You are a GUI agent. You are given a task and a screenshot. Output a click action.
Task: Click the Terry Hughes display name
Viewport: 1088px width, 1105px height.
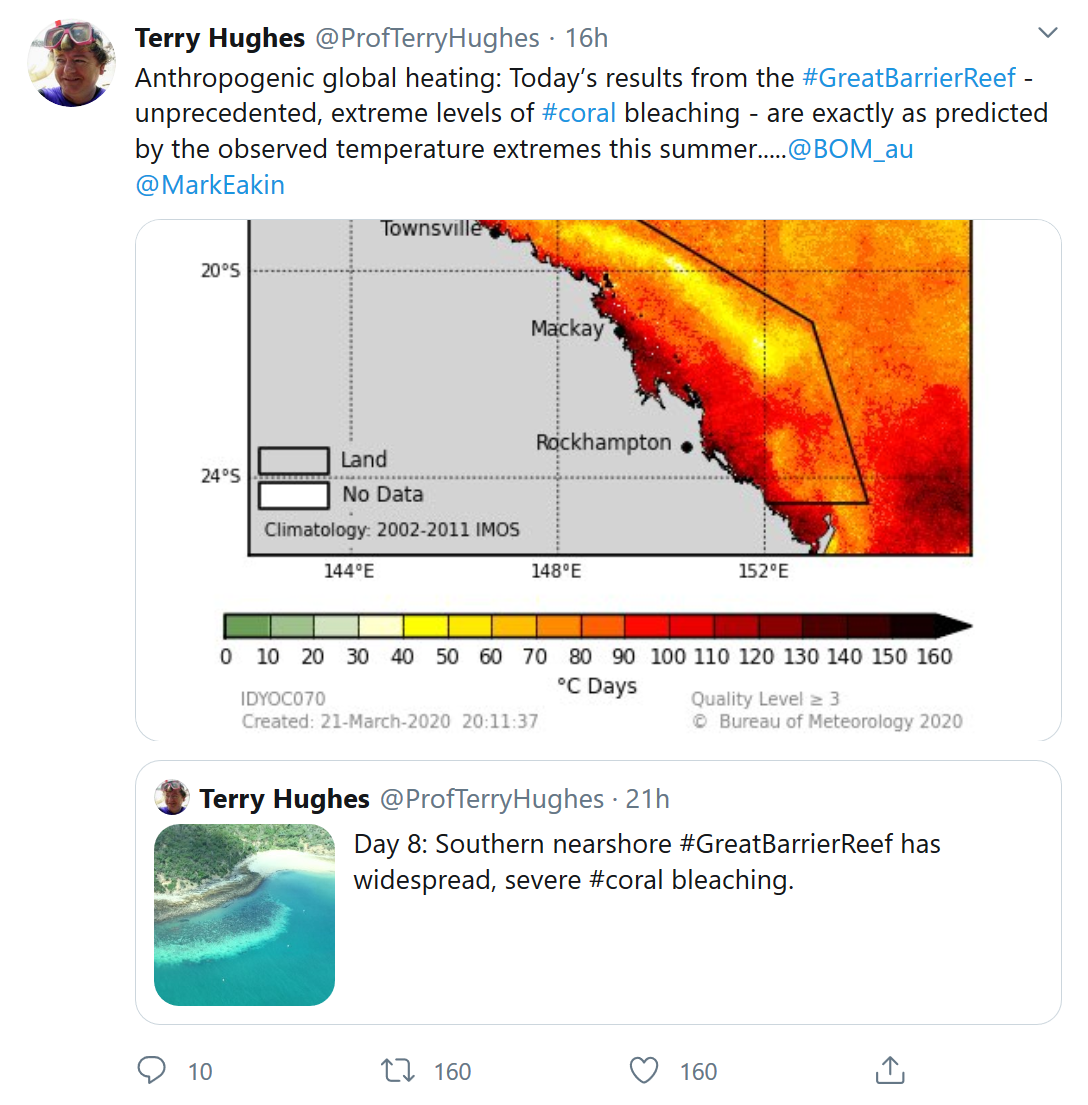coord(220,38)
